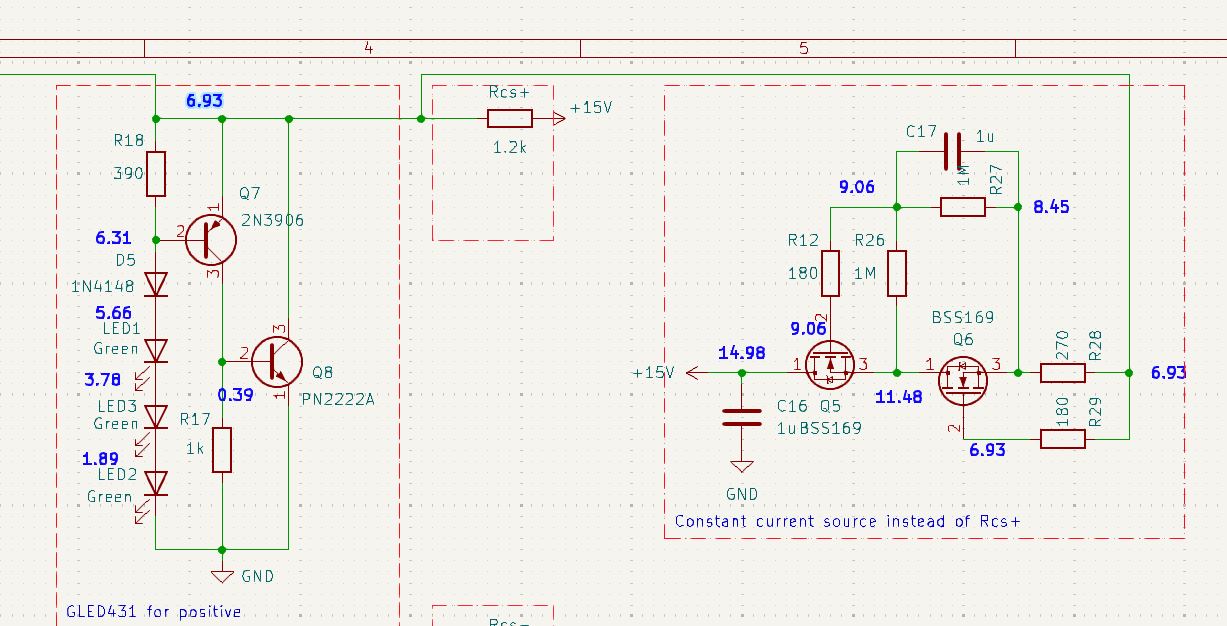This screenshot has width=1227, height=626.
Task: Click the 'Constant current source instead of Rcs+' note
Action: [x=848, y=521]
